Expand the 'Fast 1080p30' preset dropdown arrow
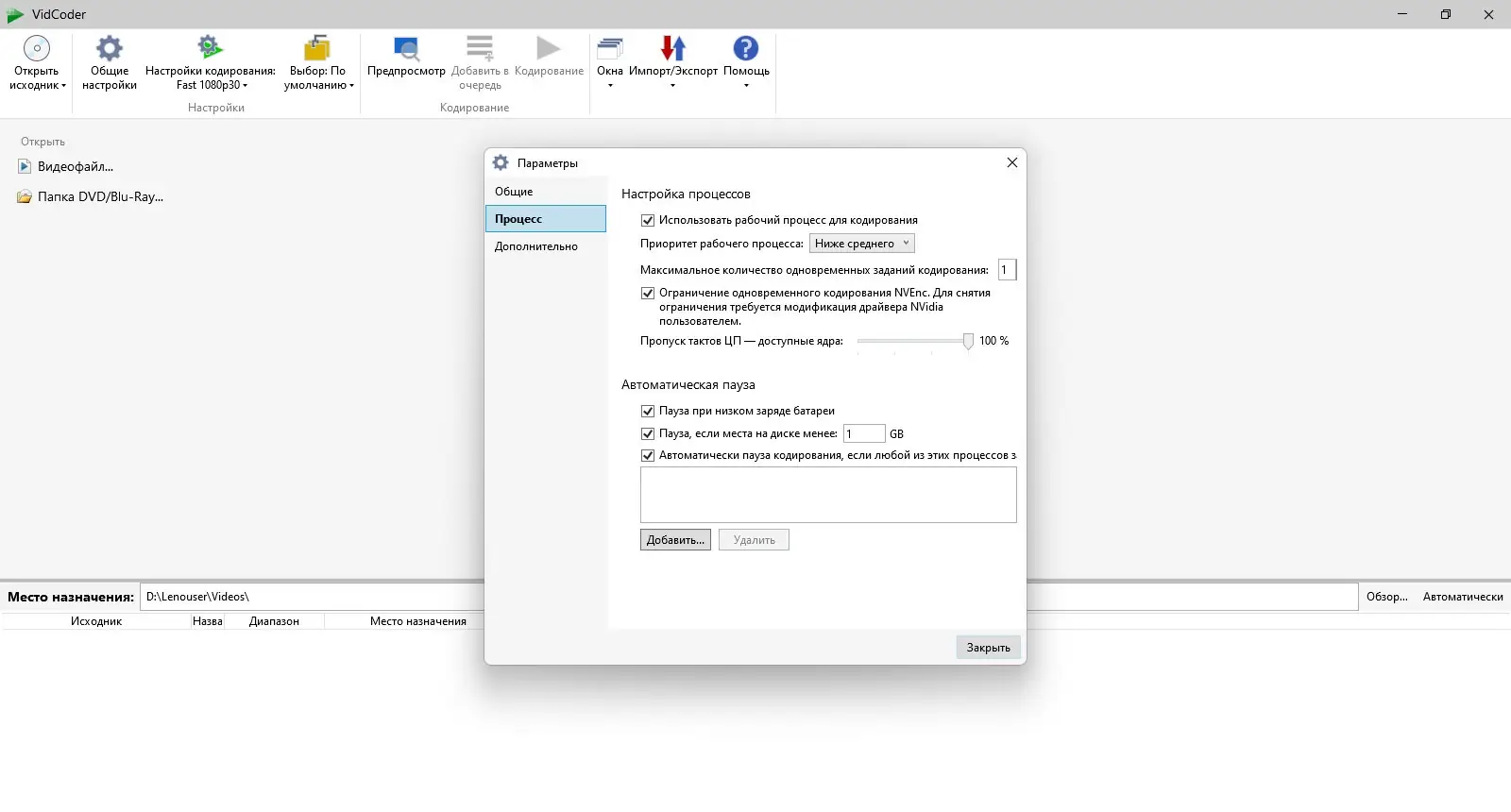 [246, 86]
